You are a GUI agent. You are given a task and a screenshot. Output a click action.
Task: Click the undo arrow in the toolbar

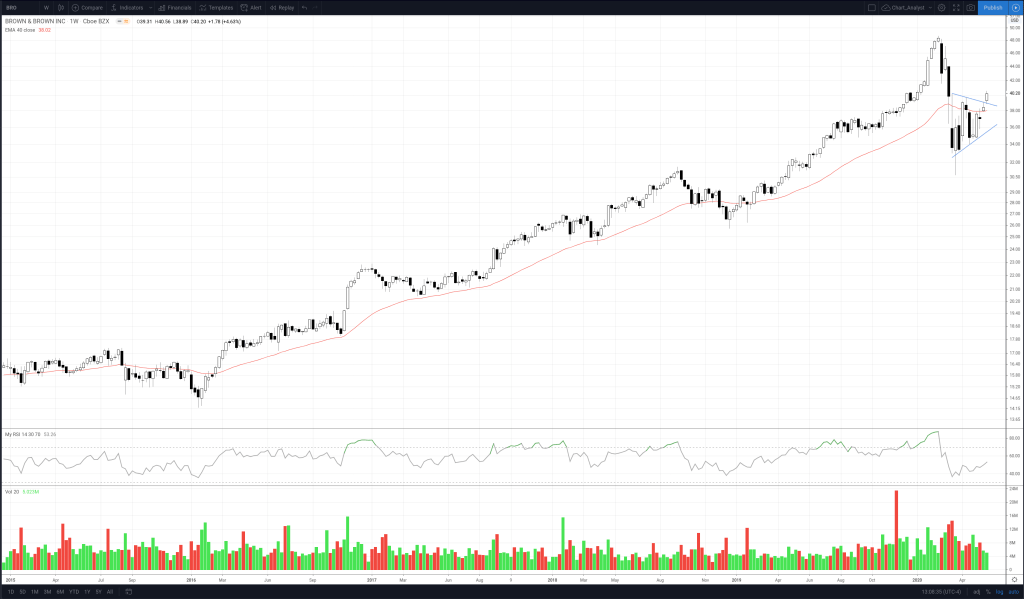[x=304, y=7]
